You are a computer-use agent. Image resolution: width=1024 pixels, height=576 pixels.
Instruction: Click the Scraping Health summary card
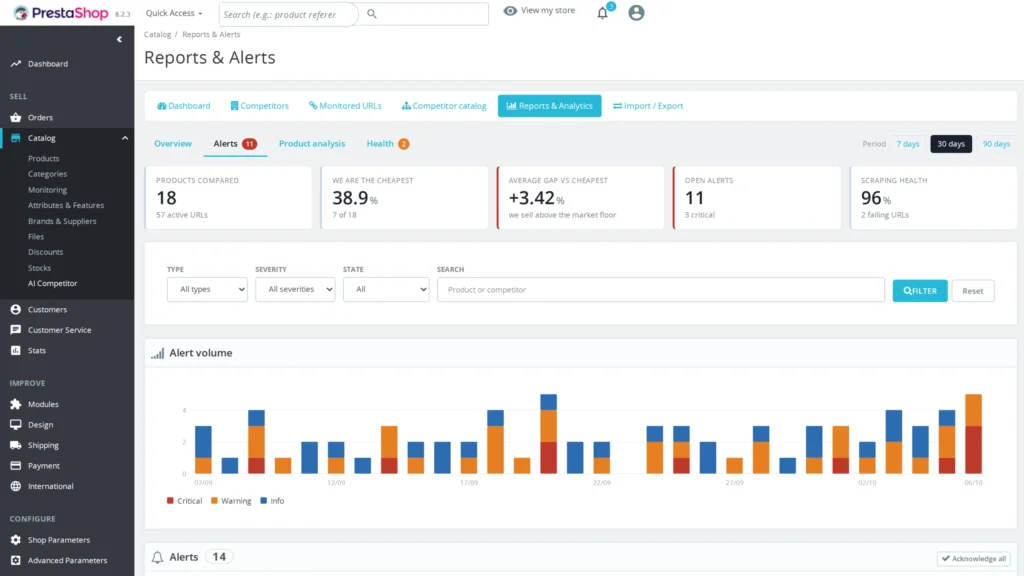point(933,198)
